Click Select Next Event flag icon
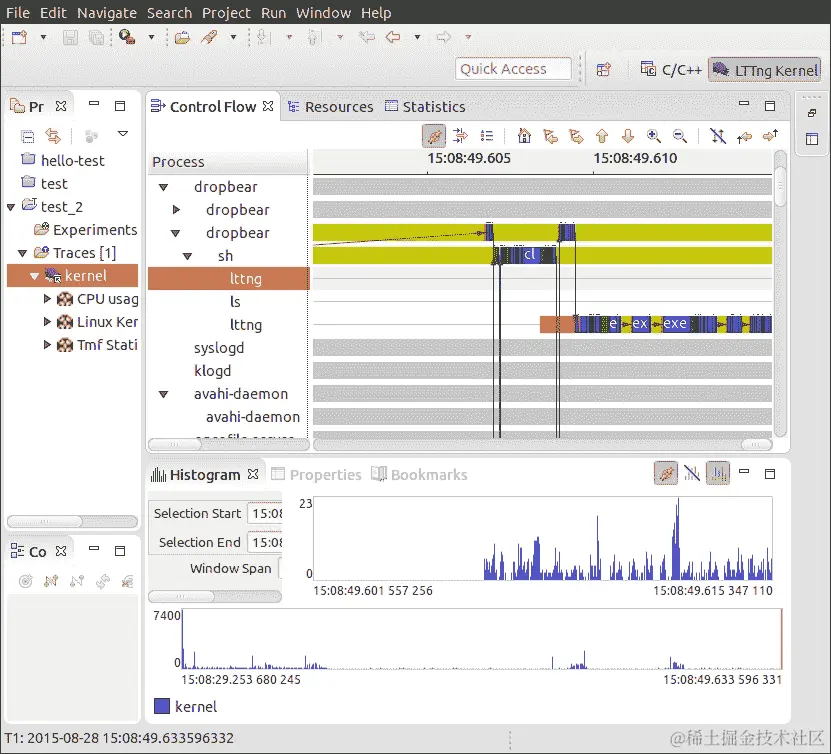Image resolution: width=831 pixels, height=754 pixels. point(576,136)
